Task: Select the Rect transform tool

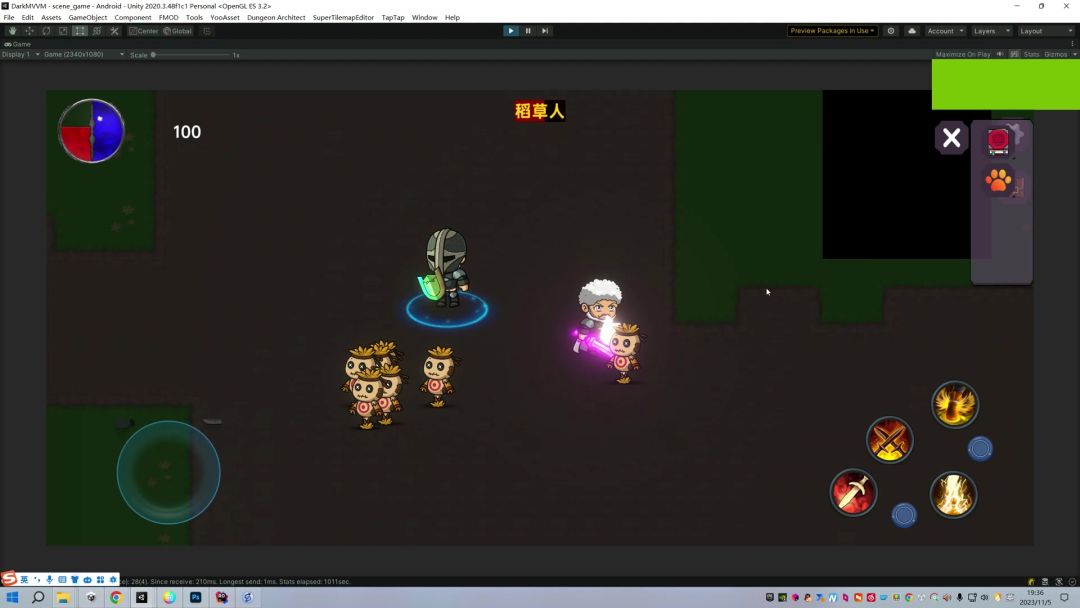Action: 79,31
